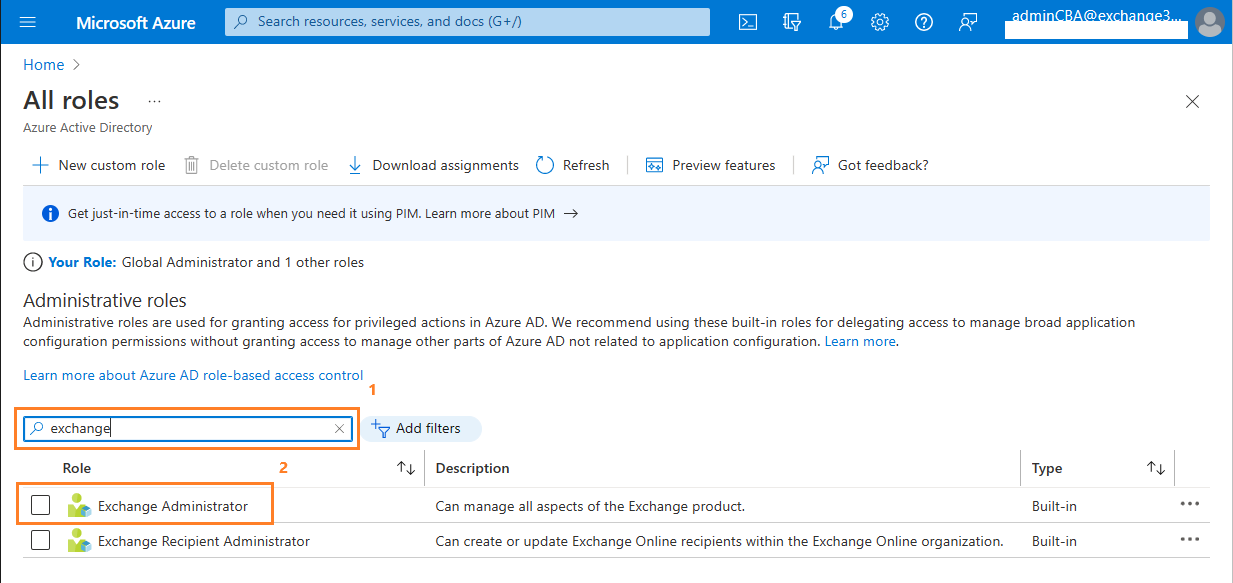Viewport: 1233px width, 583px height.
Task: Click the blue info icon in PIM banner
Action: pyautogui.click(x=50, y=213)
